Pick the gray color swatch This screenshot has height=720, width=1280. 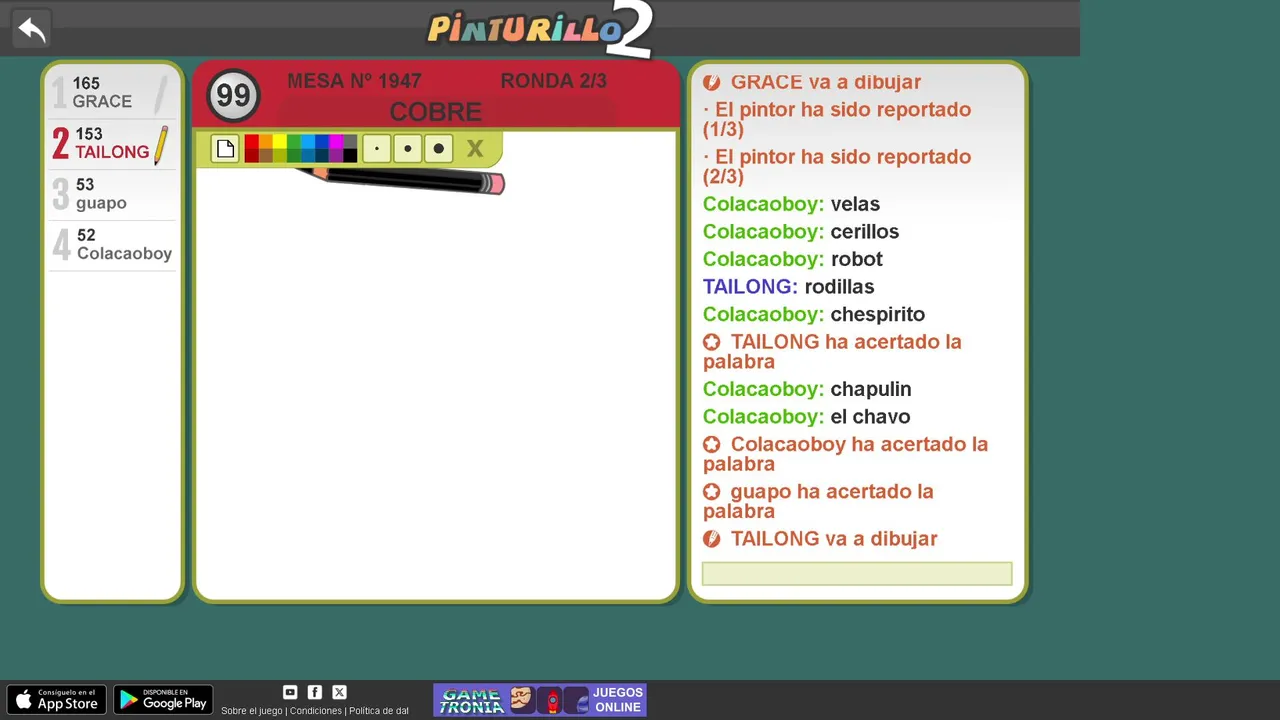pos(350,142)
